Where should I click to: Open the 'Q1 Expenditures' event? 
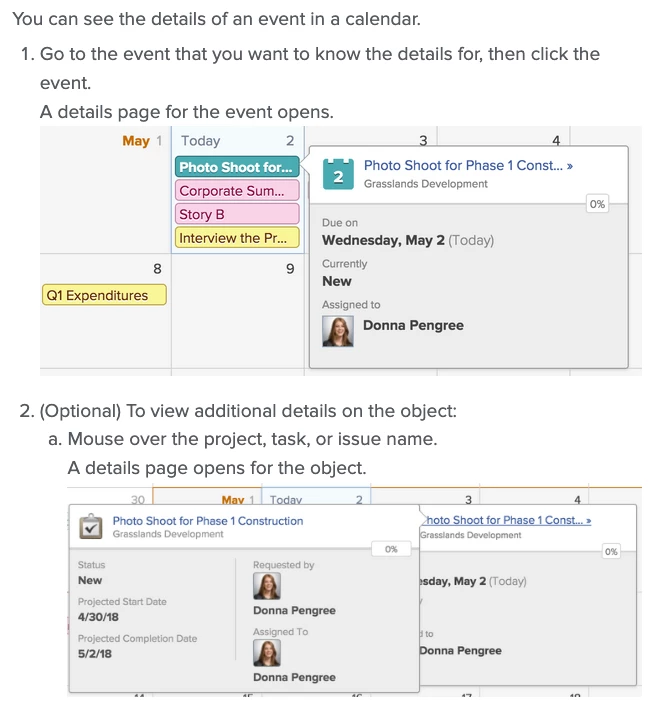[x=104, y=295]
